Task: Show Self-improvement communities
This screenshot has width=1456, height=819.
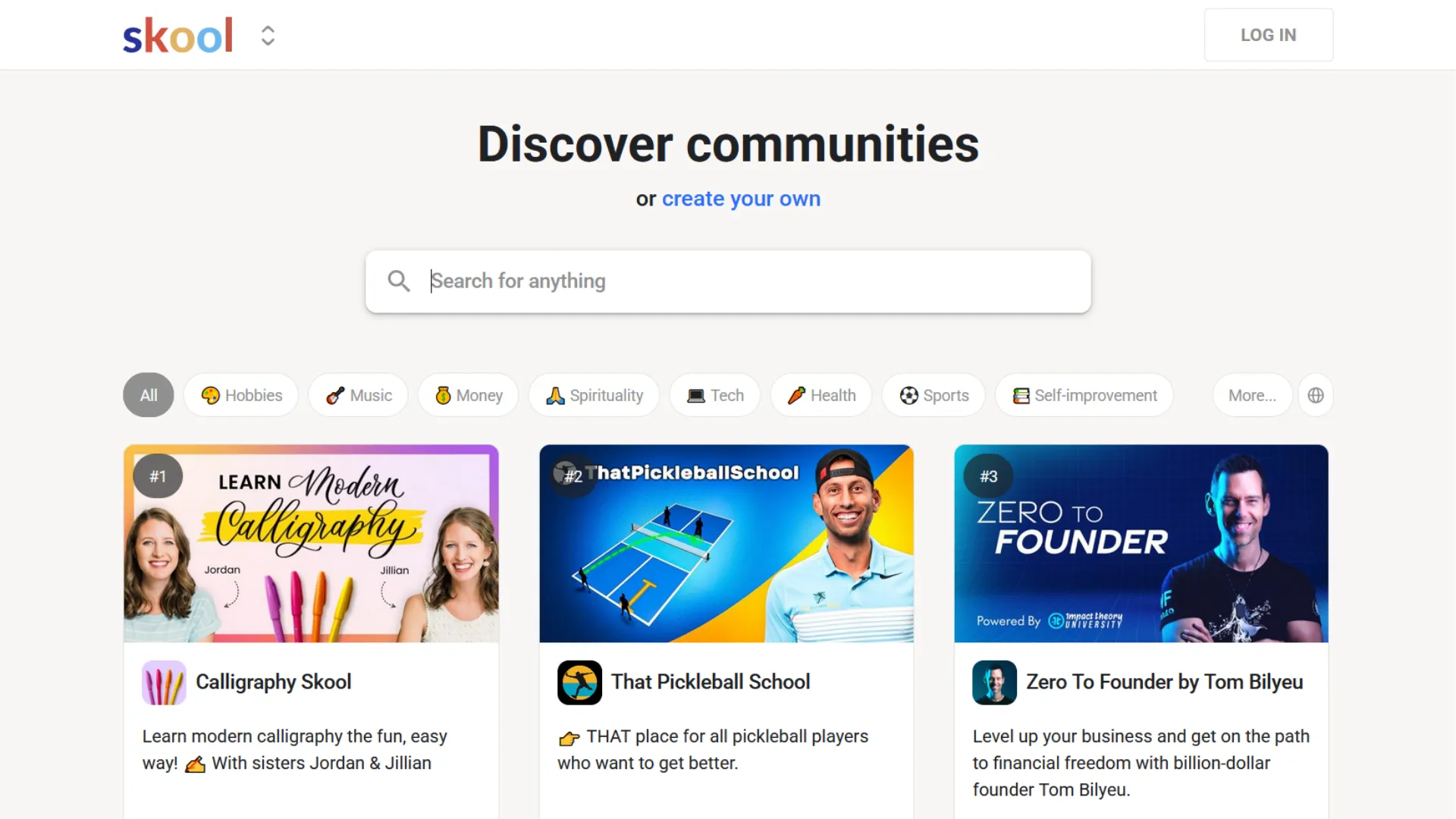Action: [x=1084, y=395]
